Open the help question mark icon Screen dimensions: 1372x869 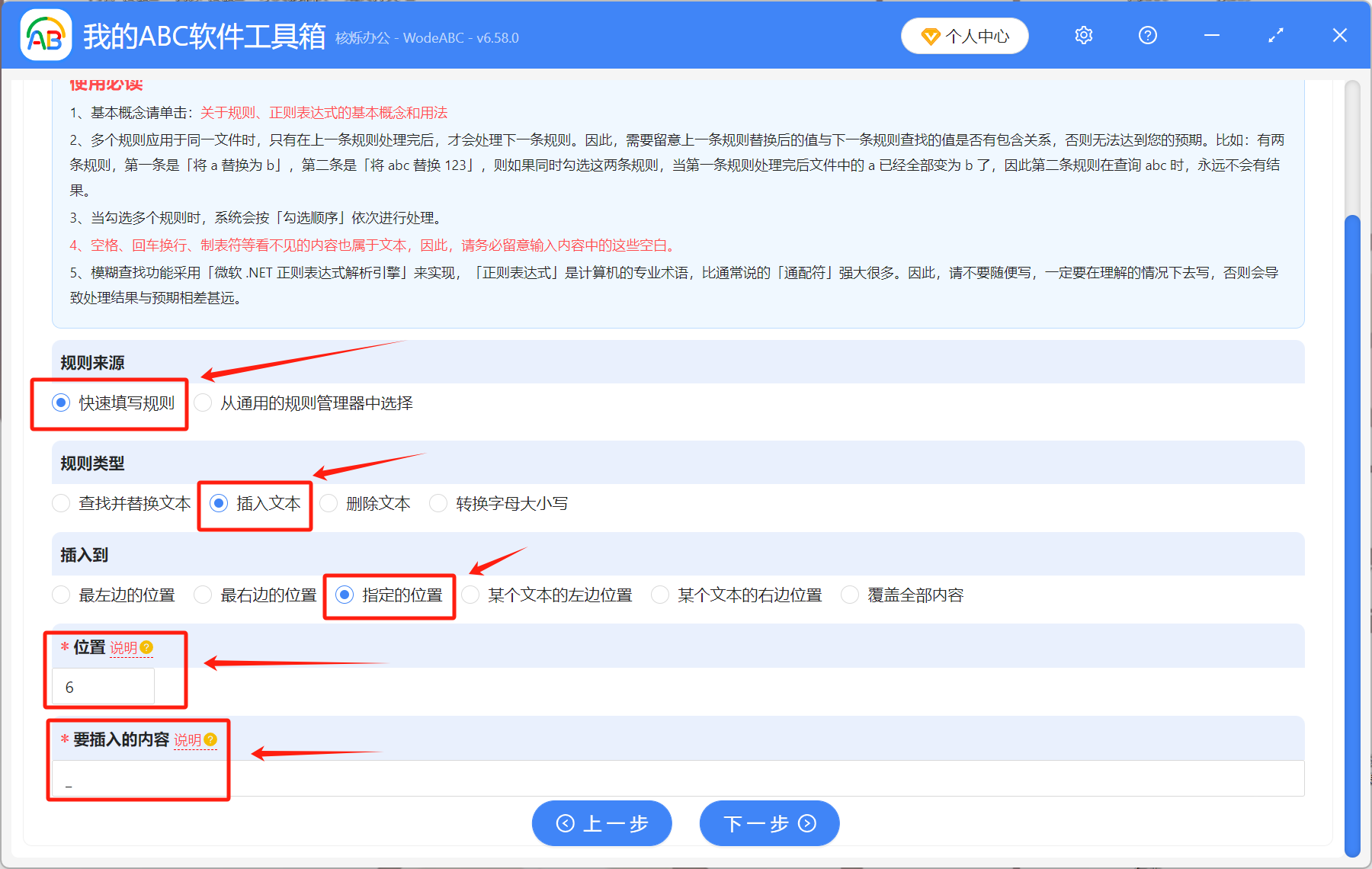[x=1147, y=35]
